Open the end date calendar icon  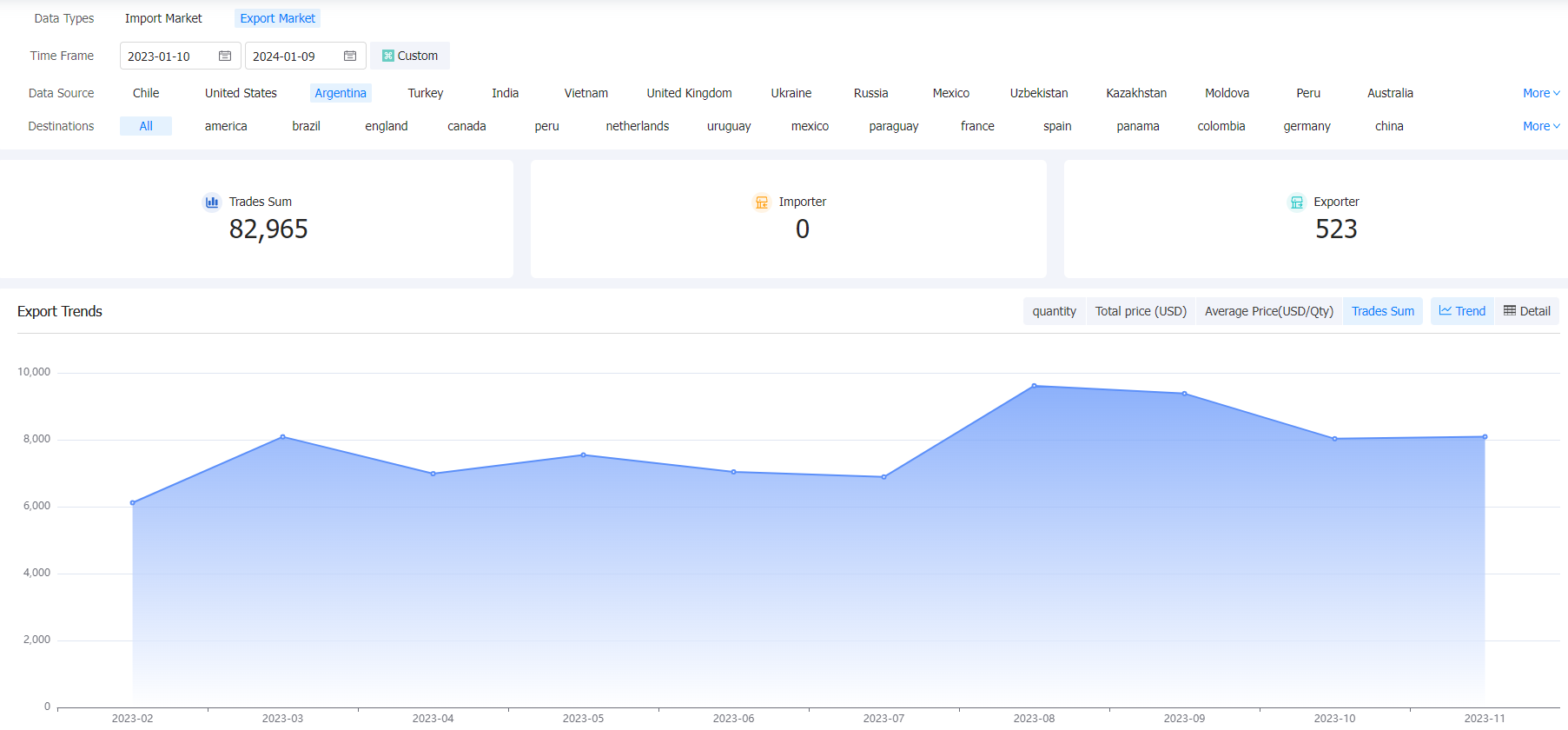(x=350, y=56)
